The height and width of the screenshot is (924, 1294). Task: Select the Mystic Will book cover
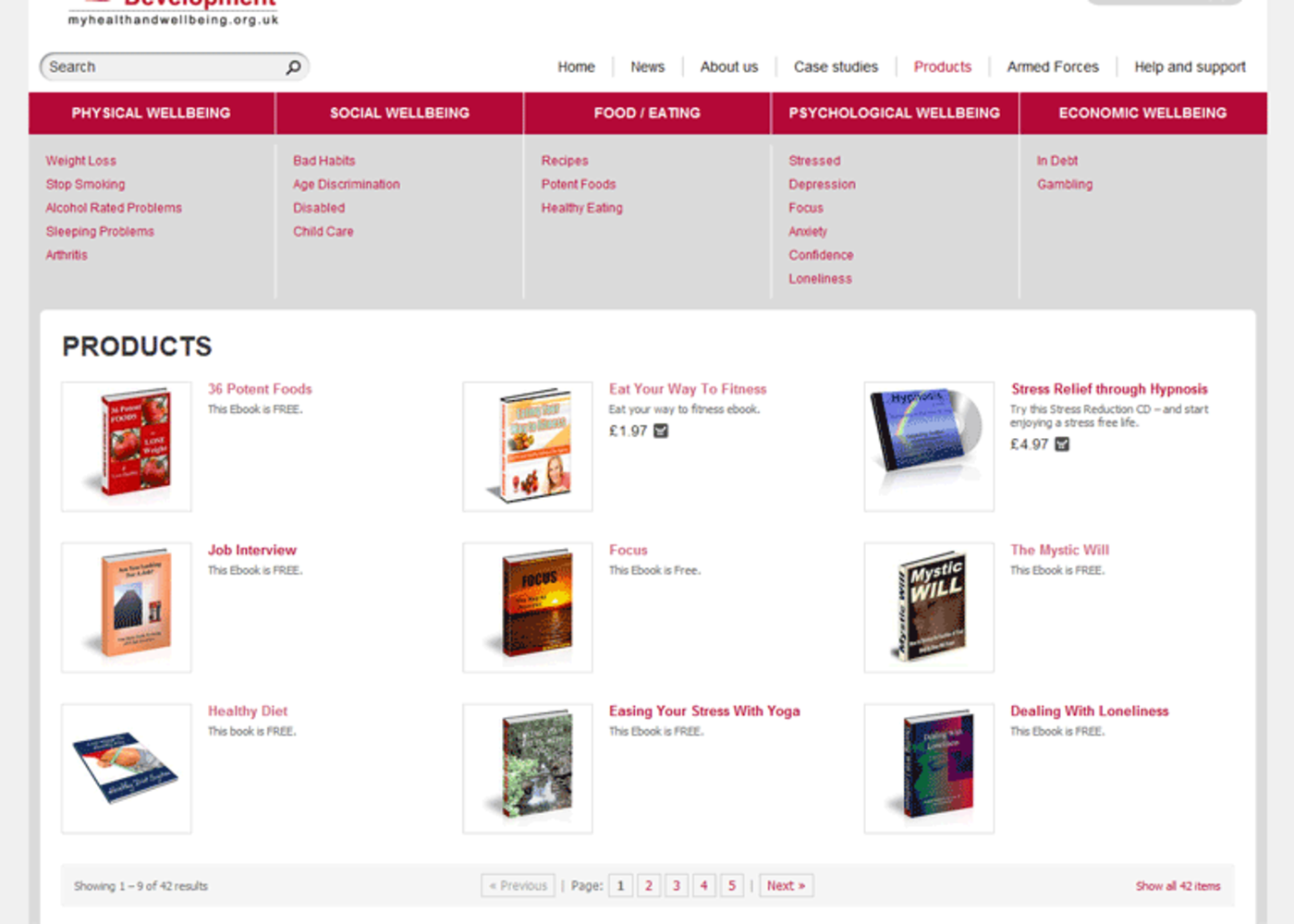click(x=929, y=607)
